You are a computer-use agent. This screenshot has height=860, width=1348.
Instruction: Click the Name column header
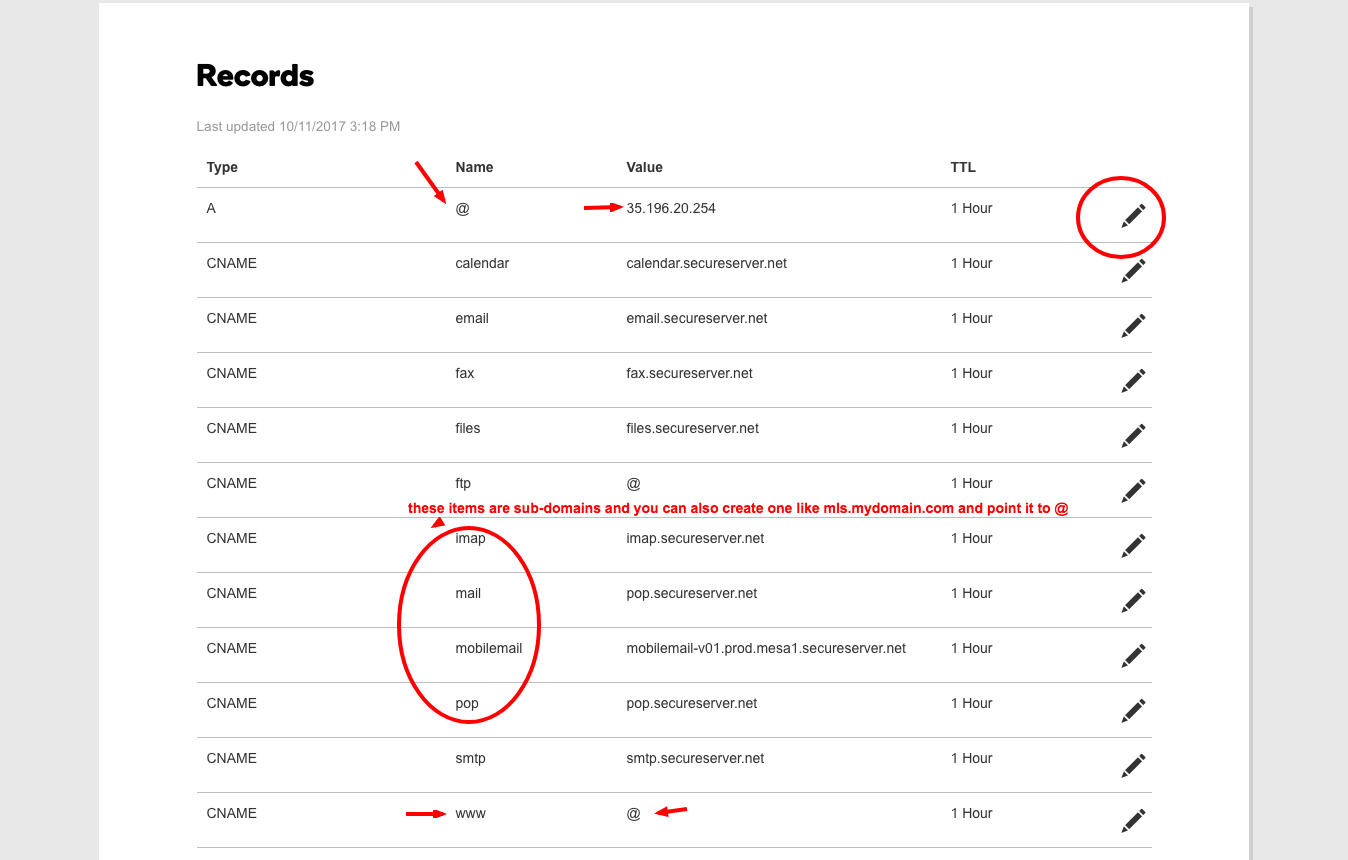[474, 167]
